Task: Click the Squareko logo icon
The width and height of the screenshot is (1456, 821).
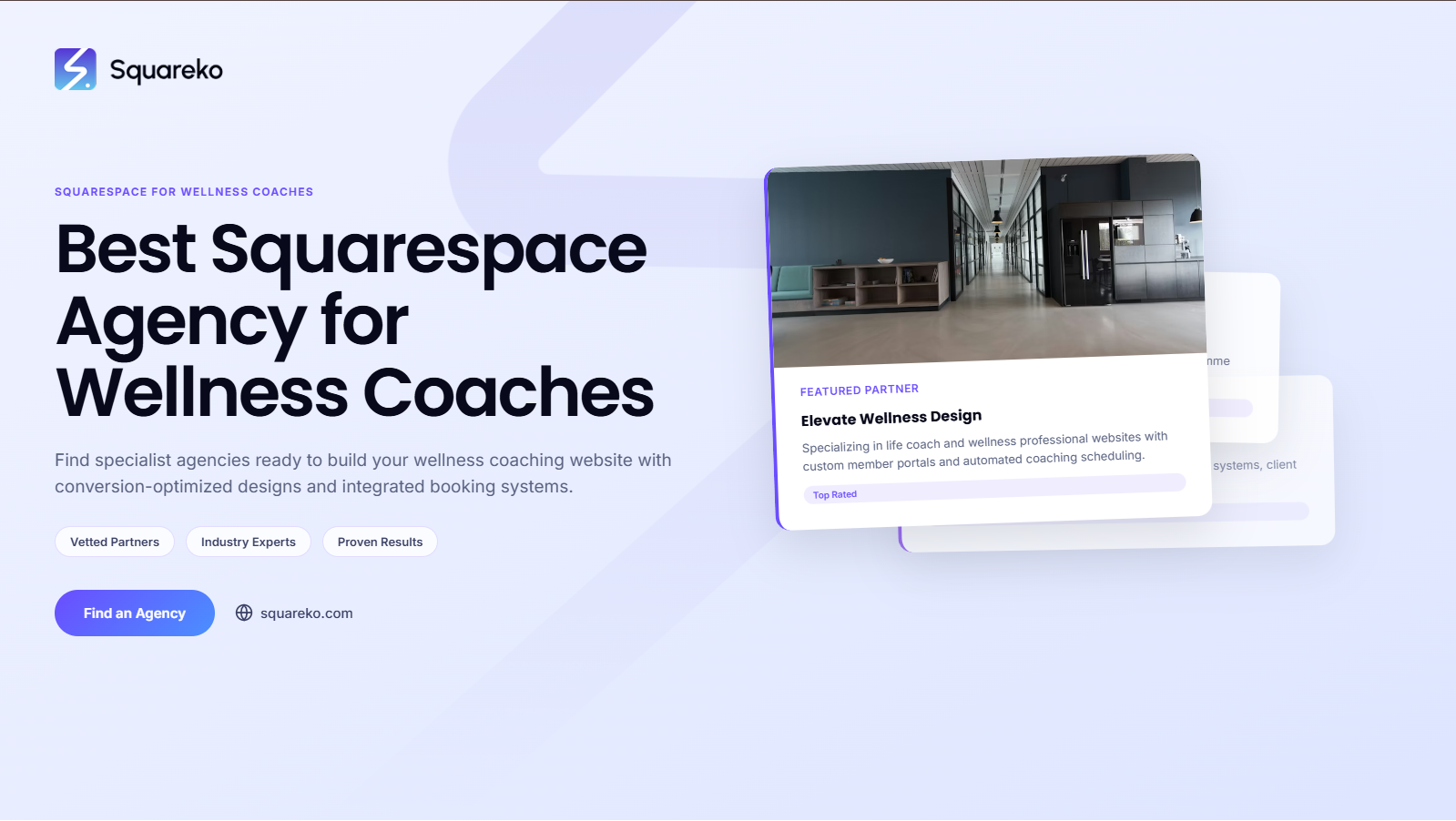Action: click(x=76, y=69)
